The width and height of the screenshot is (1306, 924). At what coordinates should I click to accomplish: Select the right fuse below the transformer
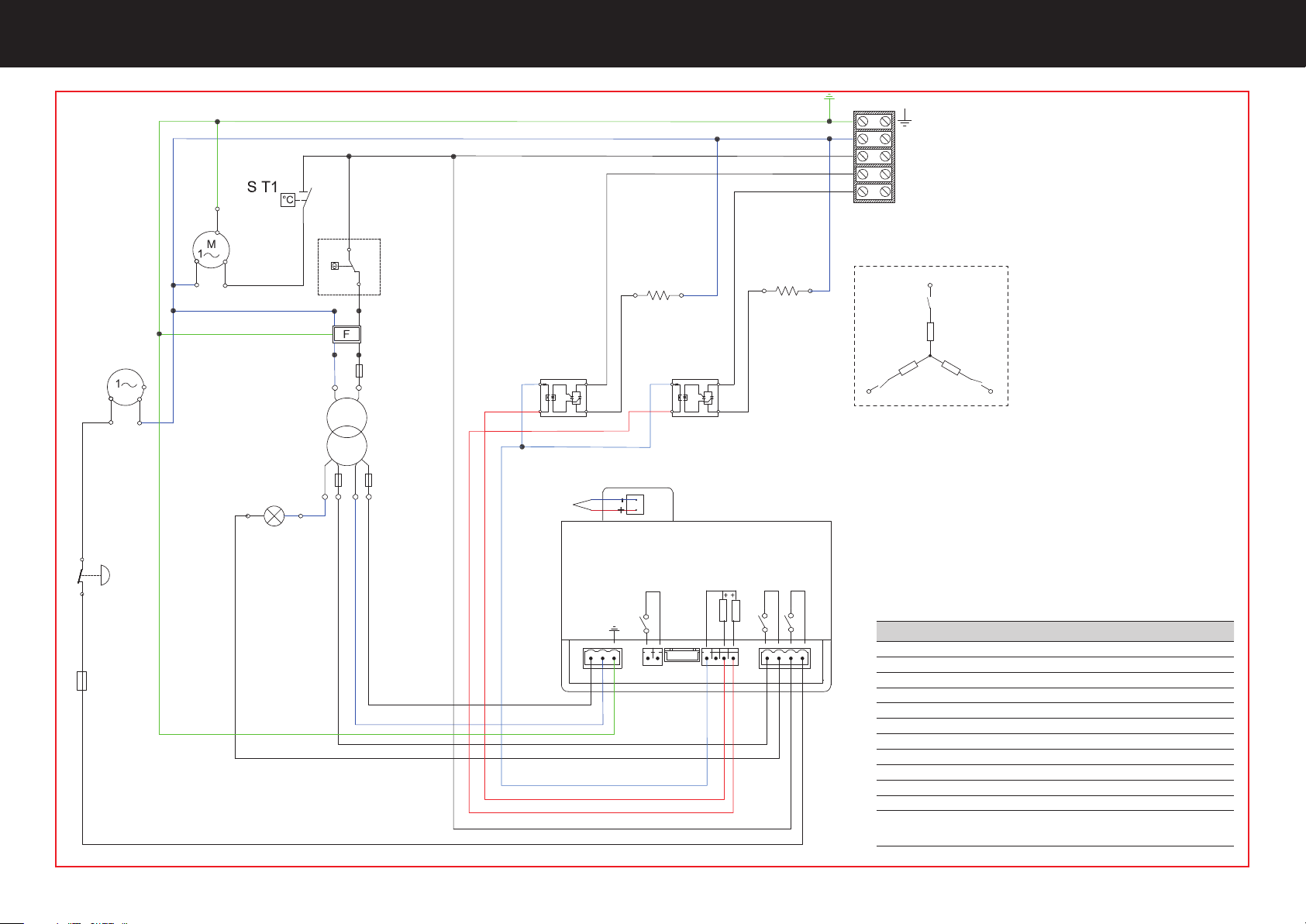368,480
